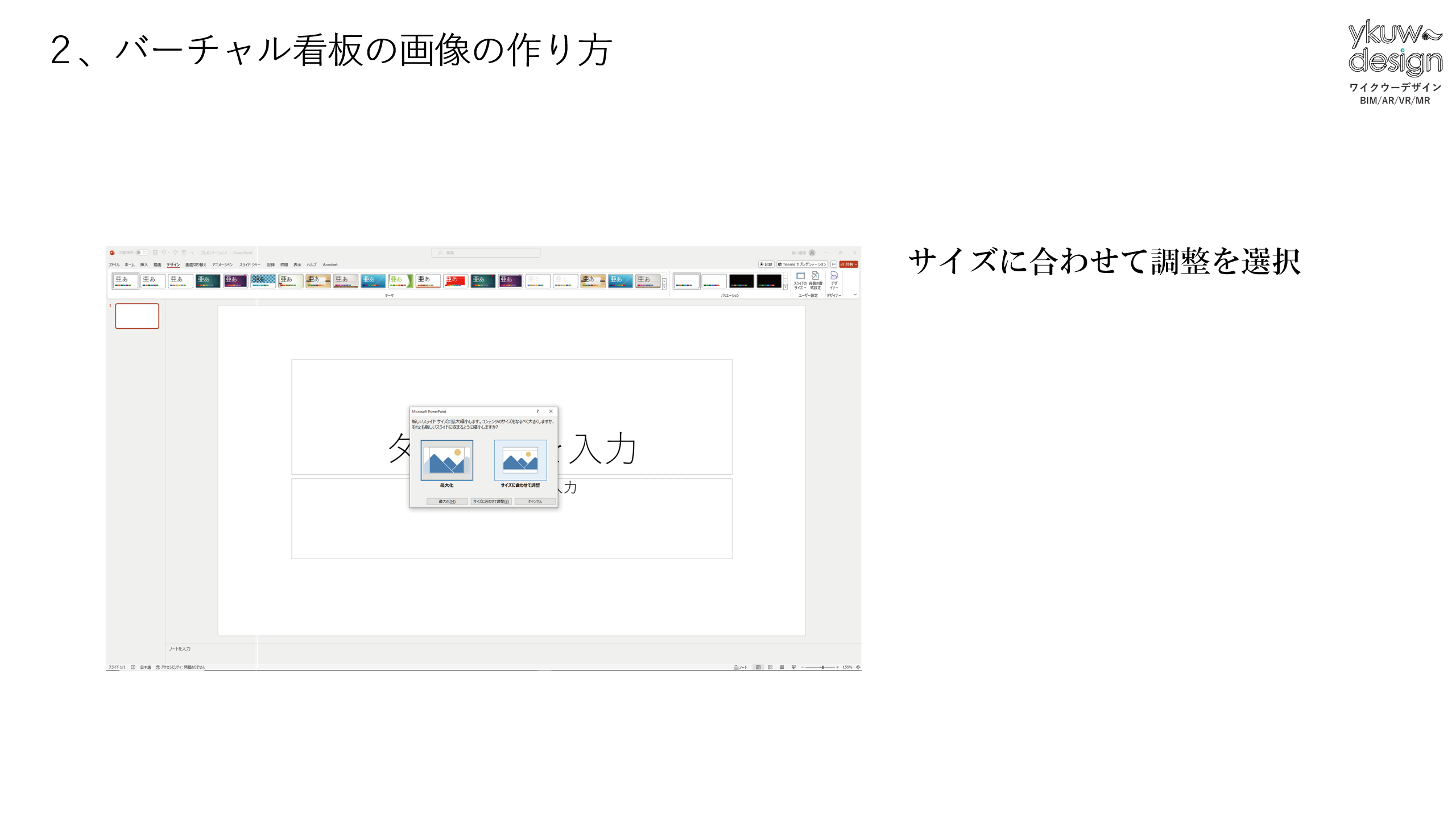Click the Save icon in quick access toolbar
The image size is (1456, 819).
coord(155,253)
